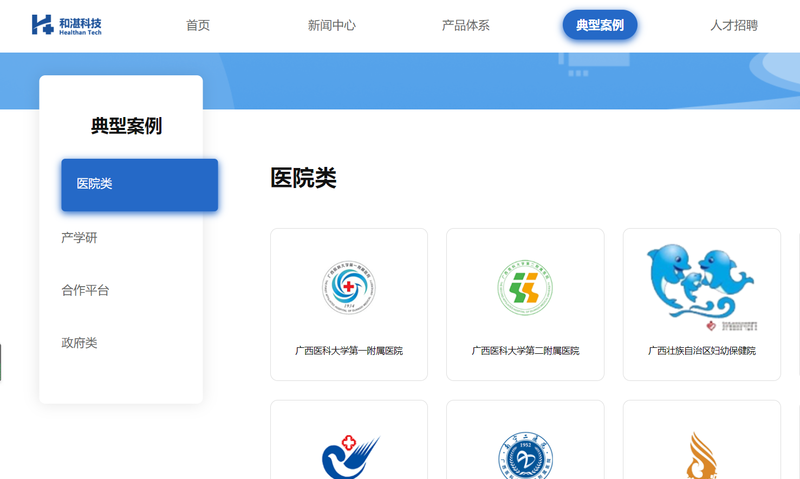Open the 广西医科大学第二附属医院 text link

click(x=525, y=351)
